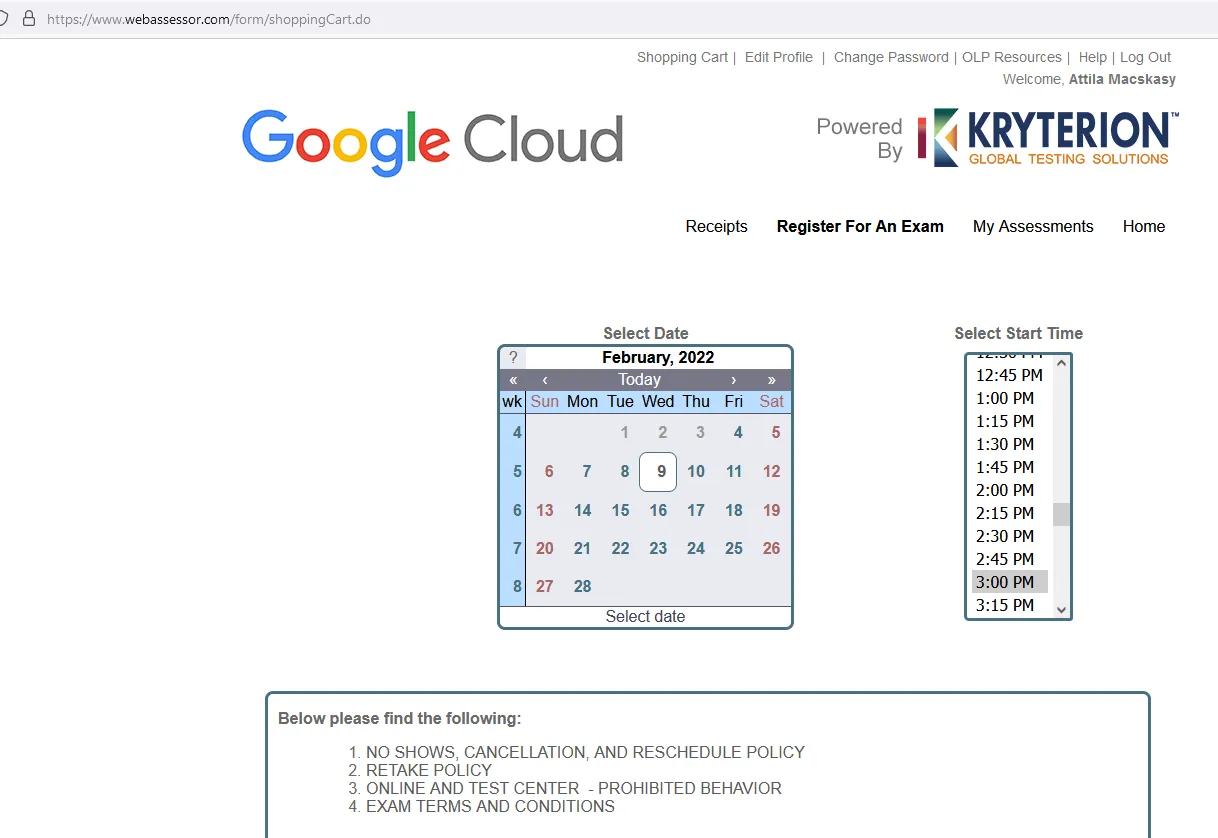
Task: Select February 19 in calendar
Action: point(771,510)
